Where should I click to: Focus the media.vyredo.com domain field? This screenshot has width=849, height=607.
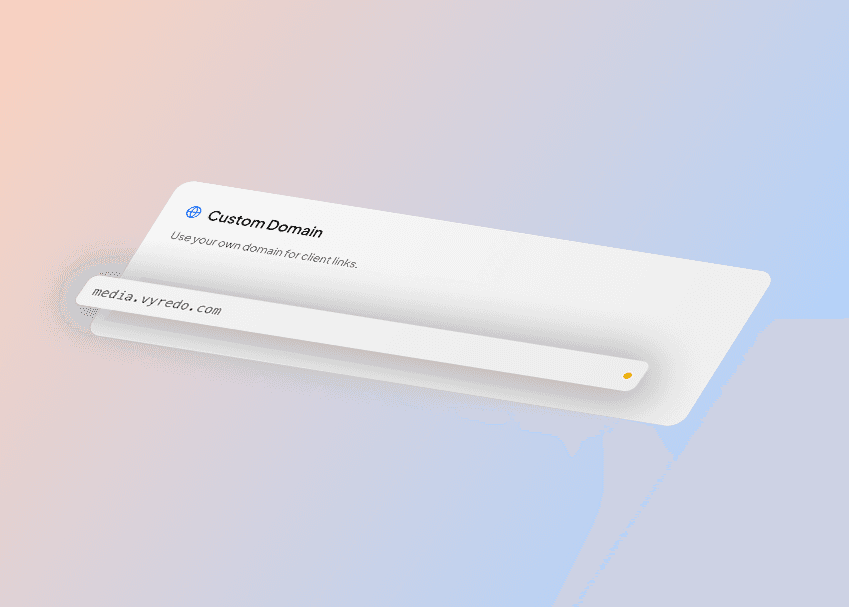[362, 334]
